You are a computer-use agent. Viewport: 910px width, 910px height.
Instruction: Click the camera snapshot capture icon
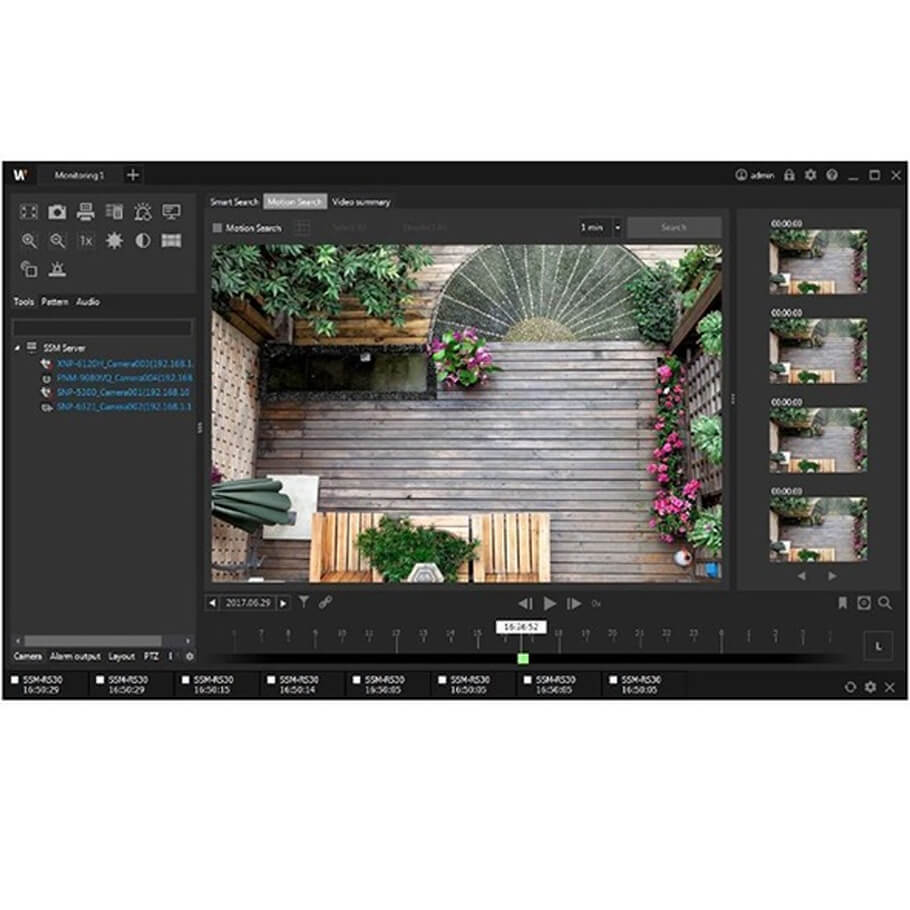click(58, 211)
